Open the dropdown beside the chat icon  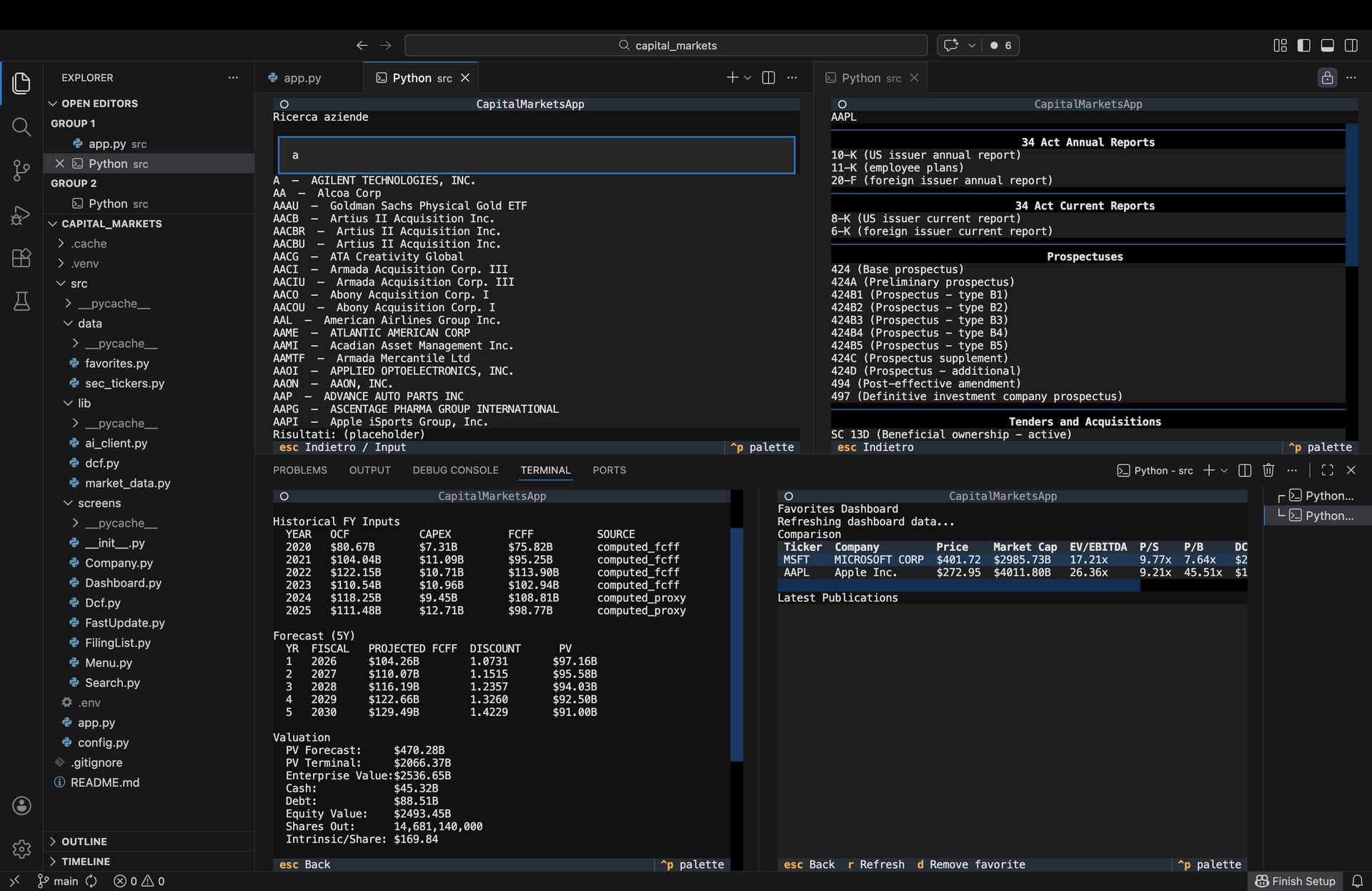point(971,45)
